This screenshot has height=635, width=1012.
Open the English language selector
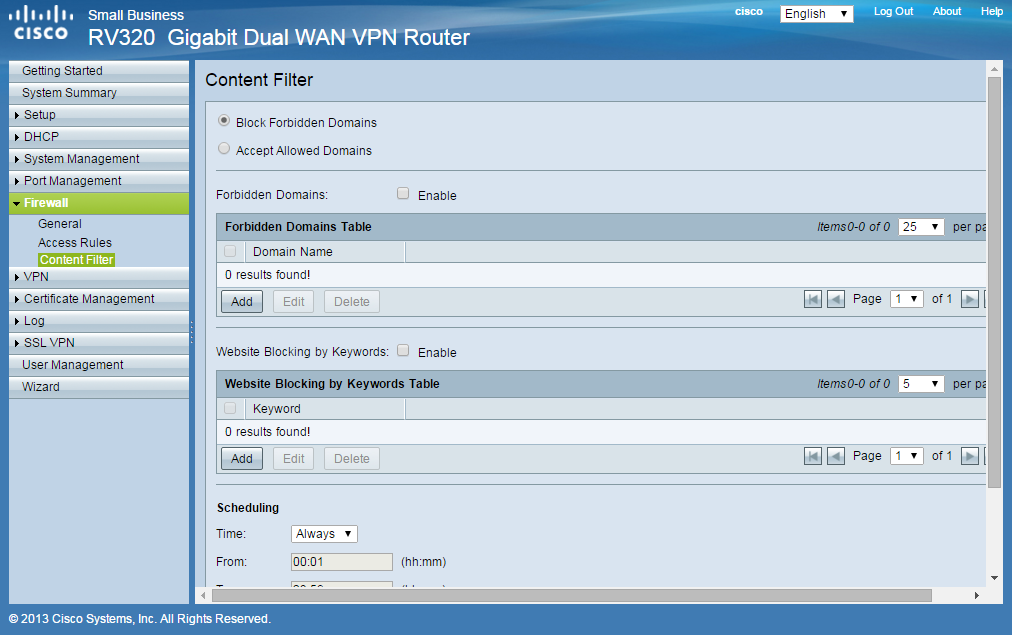tap(815, 12)
